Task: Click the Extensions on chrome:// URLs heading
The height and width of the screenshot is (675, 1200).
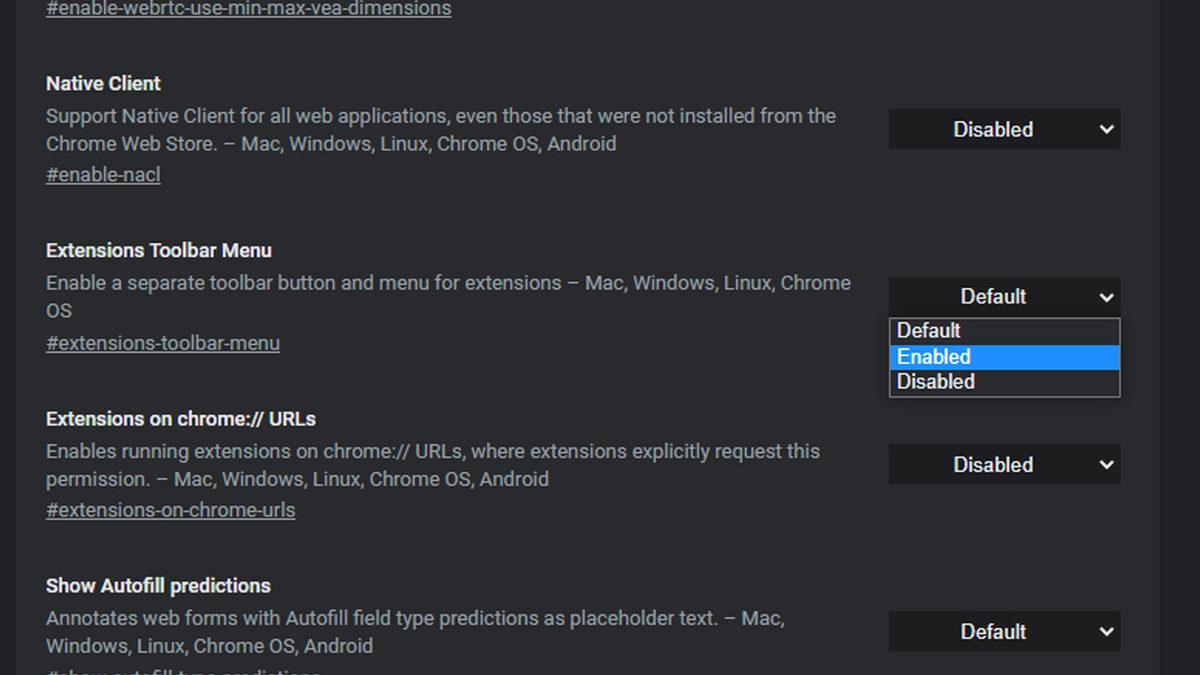Action: pos(181,419)
